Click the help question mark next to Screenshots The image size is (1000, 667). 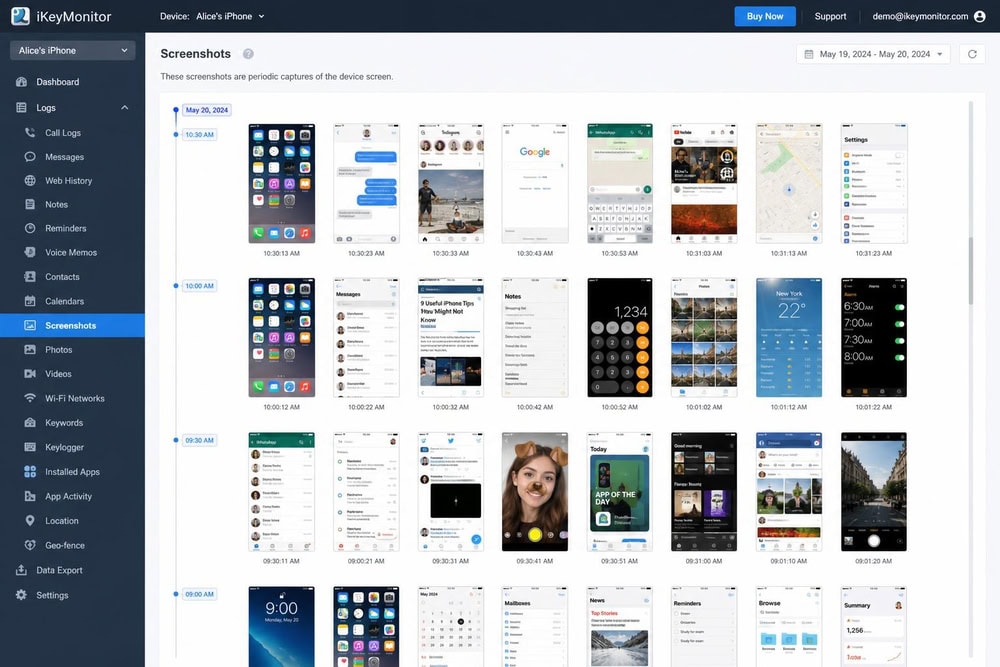coord(248,54)
